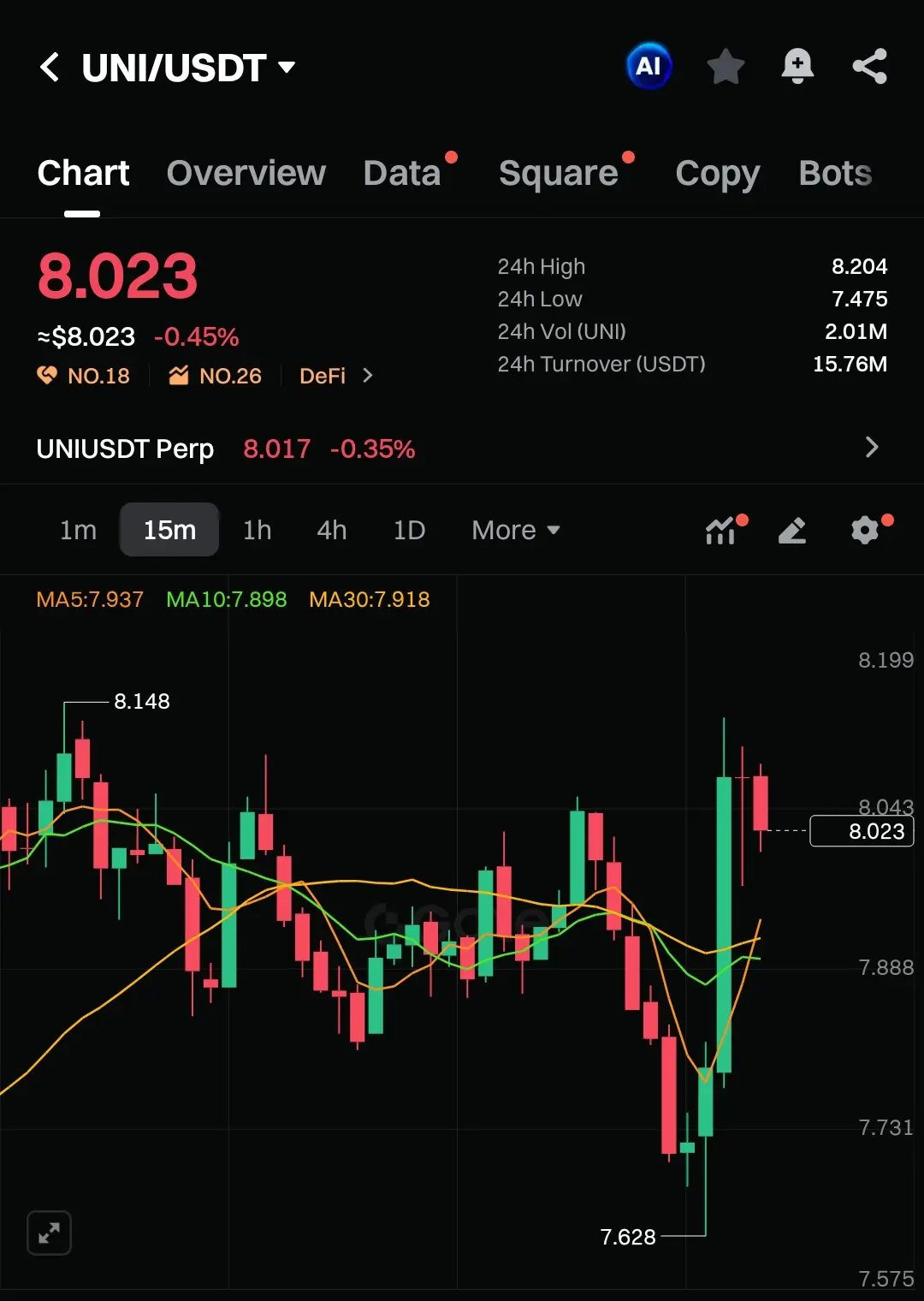Open chart settings gear icon

tap(866, 530)
